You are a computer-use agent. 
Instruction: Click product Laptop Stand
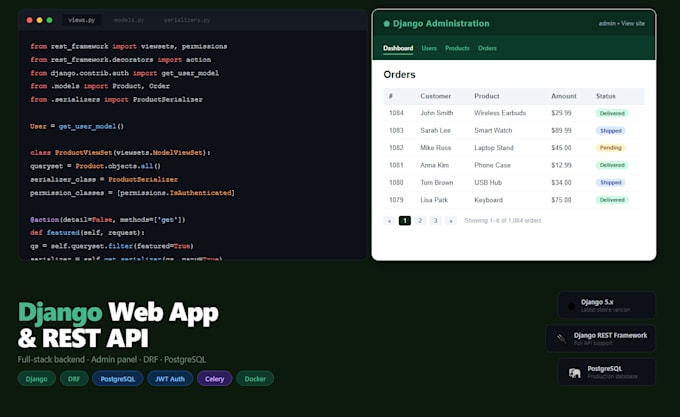pyautogui.click(x=494, y=148)
